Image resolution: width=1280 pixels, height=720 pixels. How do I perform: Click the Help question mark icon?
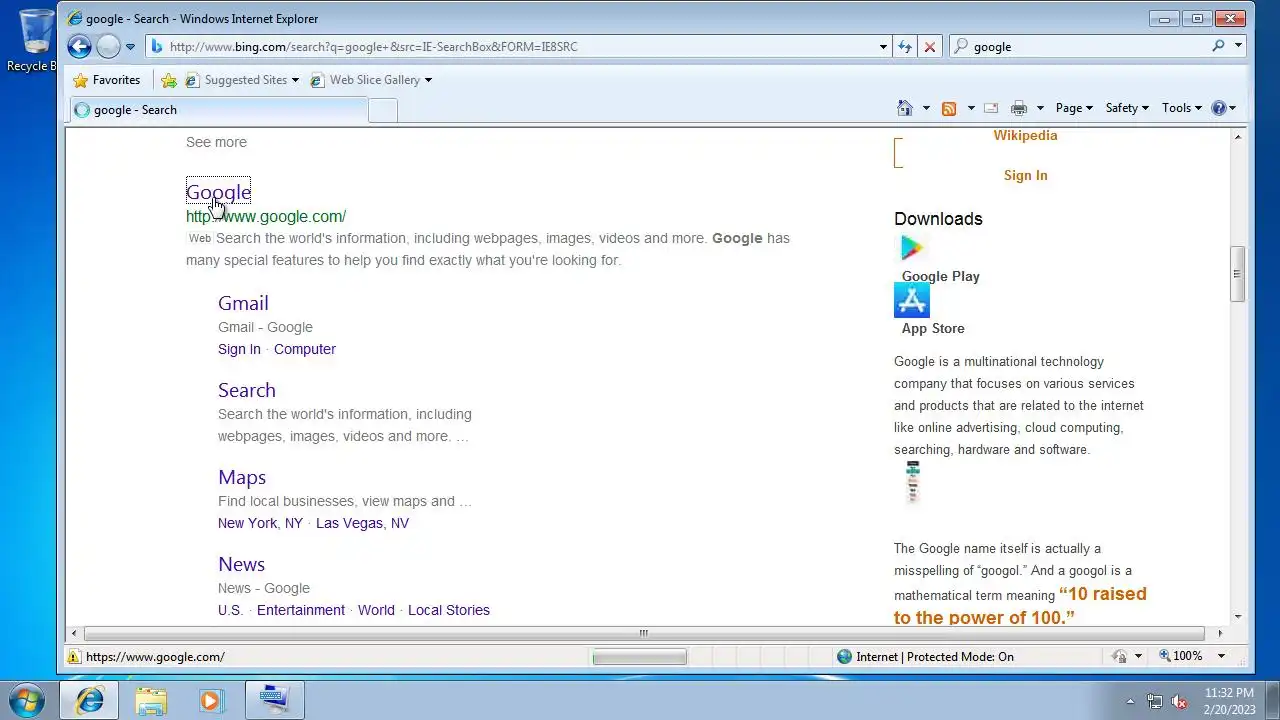(1219, 108)
